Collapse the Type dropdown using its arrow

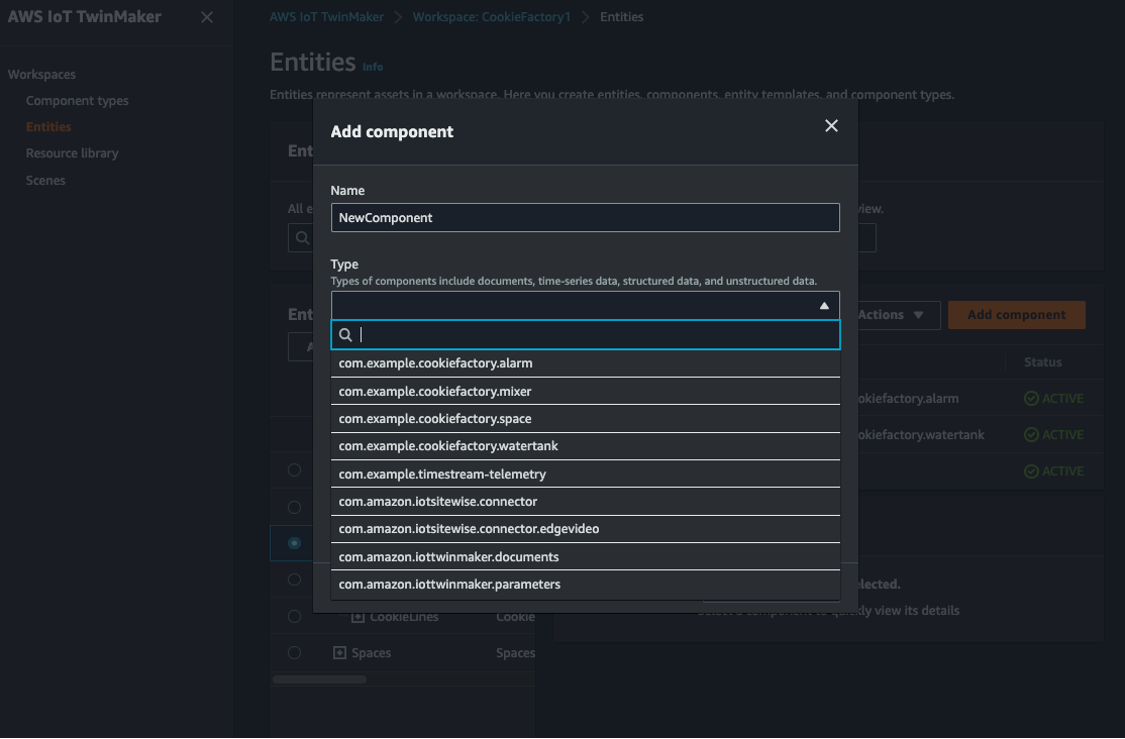click(824, 304)
